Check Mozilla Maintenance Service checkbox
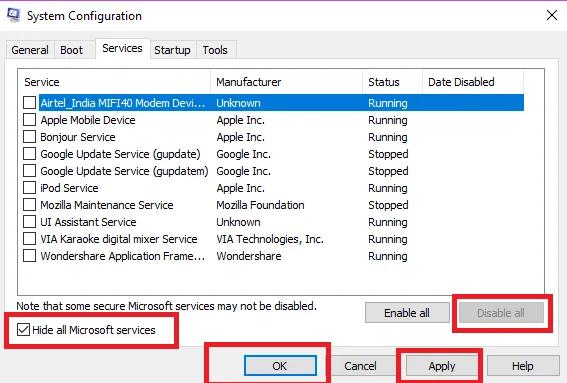 (x=29, y=205)
